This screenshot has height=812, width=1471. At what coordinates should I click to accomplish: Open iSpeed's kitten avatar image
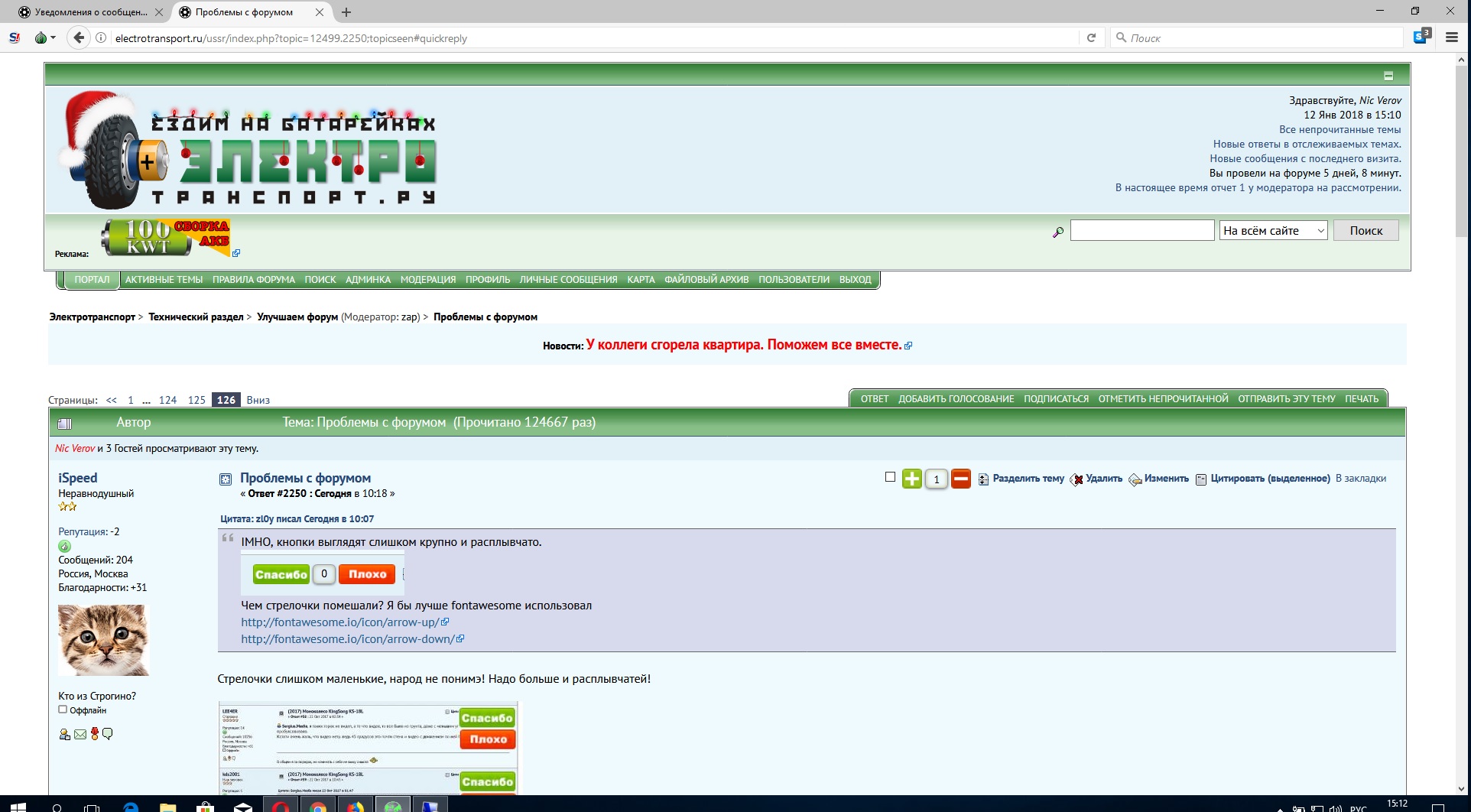(103, 640)
